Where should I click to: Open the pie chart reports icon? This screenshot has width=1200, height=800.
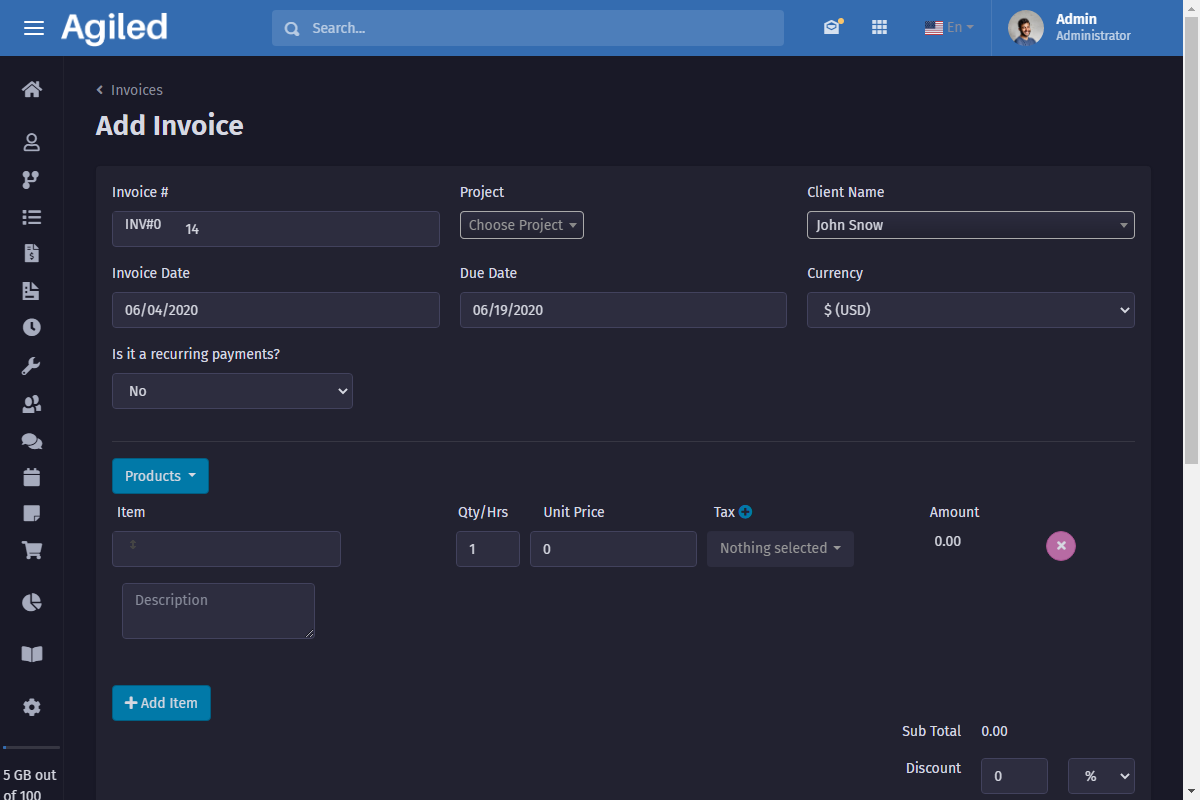[x=32, y=602]
